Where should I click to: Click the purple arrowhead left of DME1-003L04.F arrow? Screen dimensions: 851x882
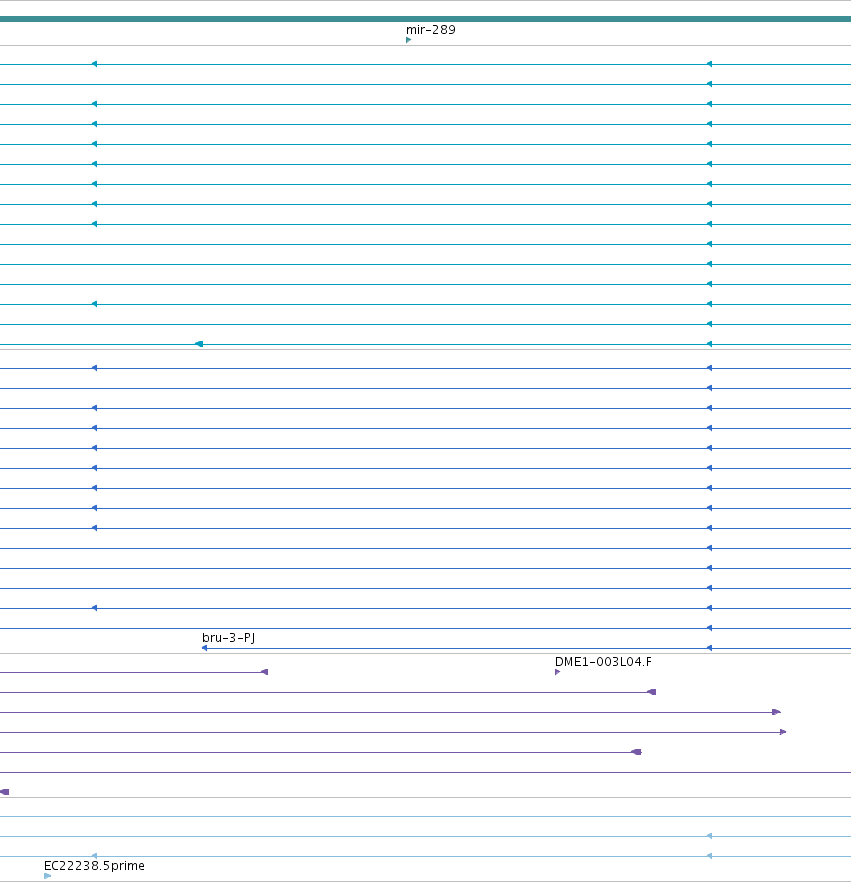[264, 672]
